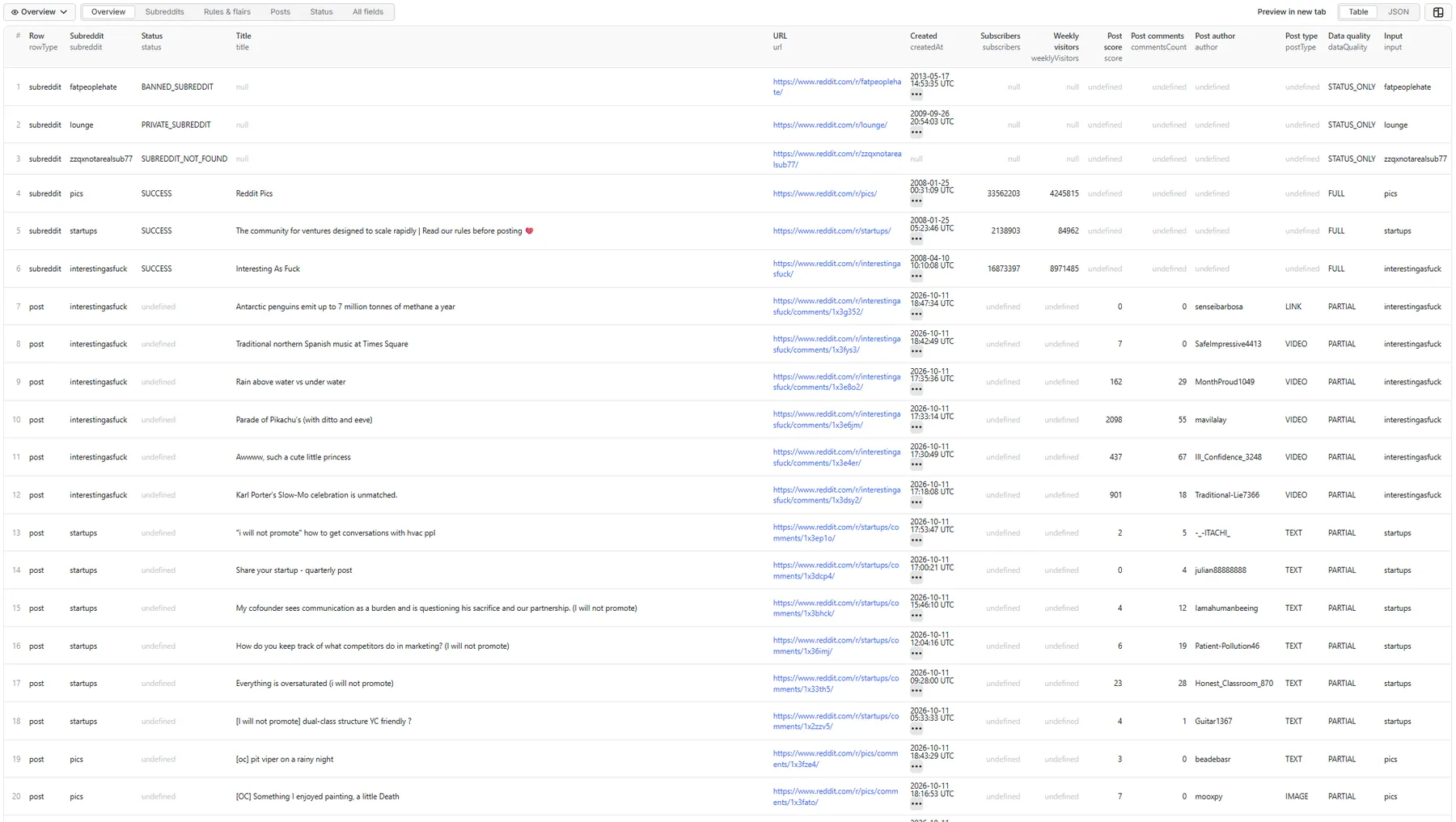Image resolution: width=1456 pixels, height=822 pixels.
Task: Click the panel layout icon beside the JSON toggle
Action: click(x=1438, y=12)
